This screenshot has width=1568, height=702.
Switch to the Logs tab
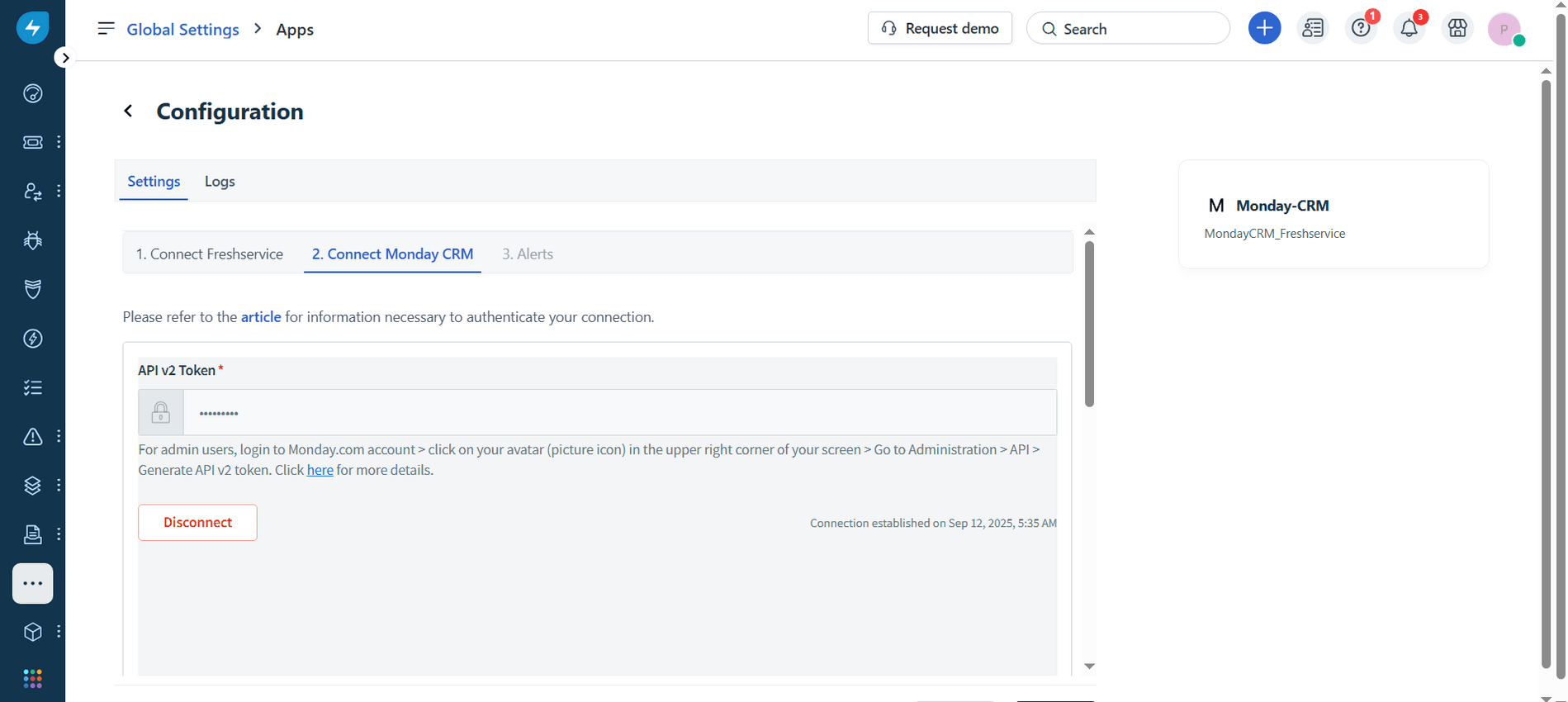[220, 182]
